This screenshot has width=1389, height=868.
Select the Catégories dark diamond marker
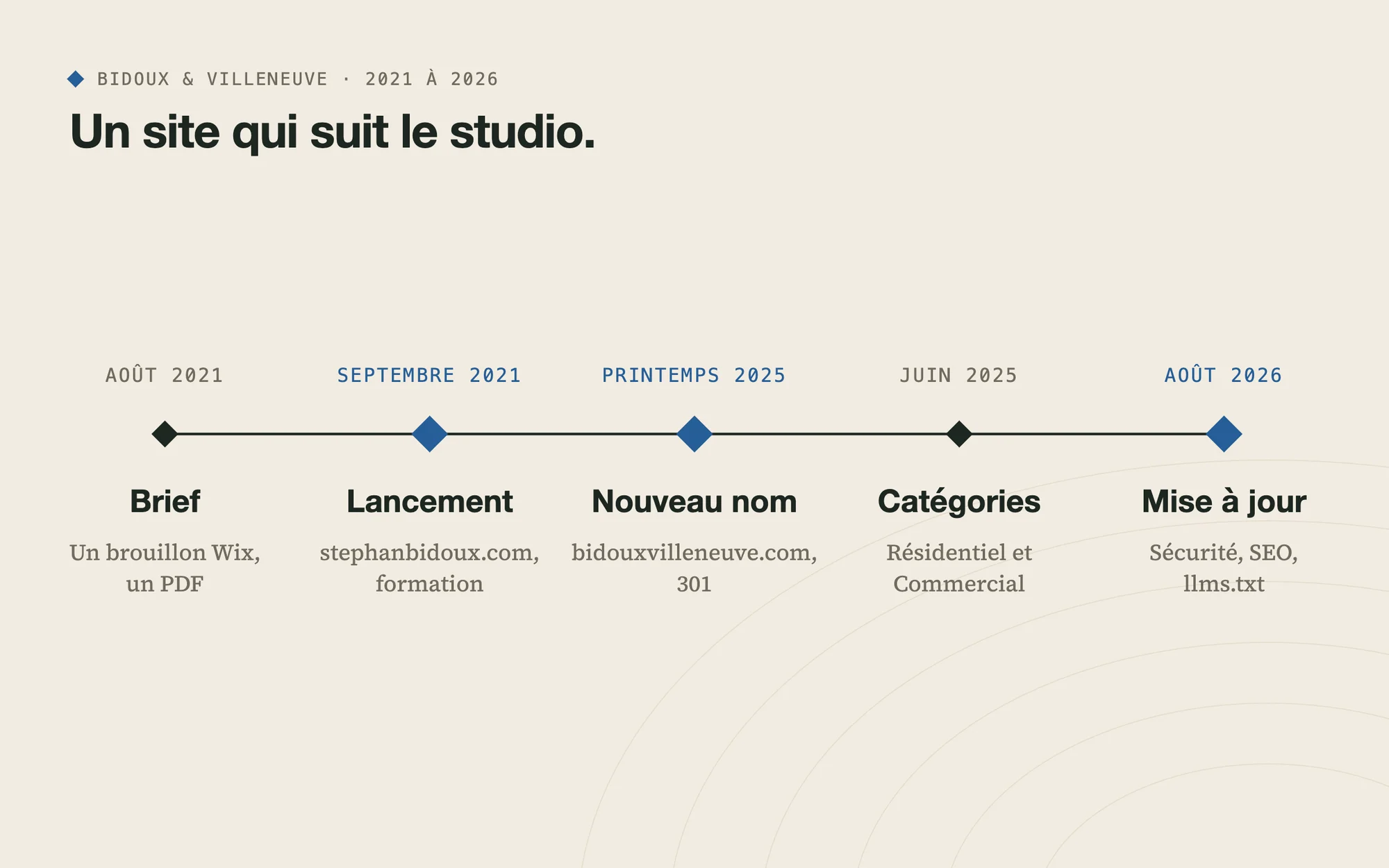[x=959, y=434]
